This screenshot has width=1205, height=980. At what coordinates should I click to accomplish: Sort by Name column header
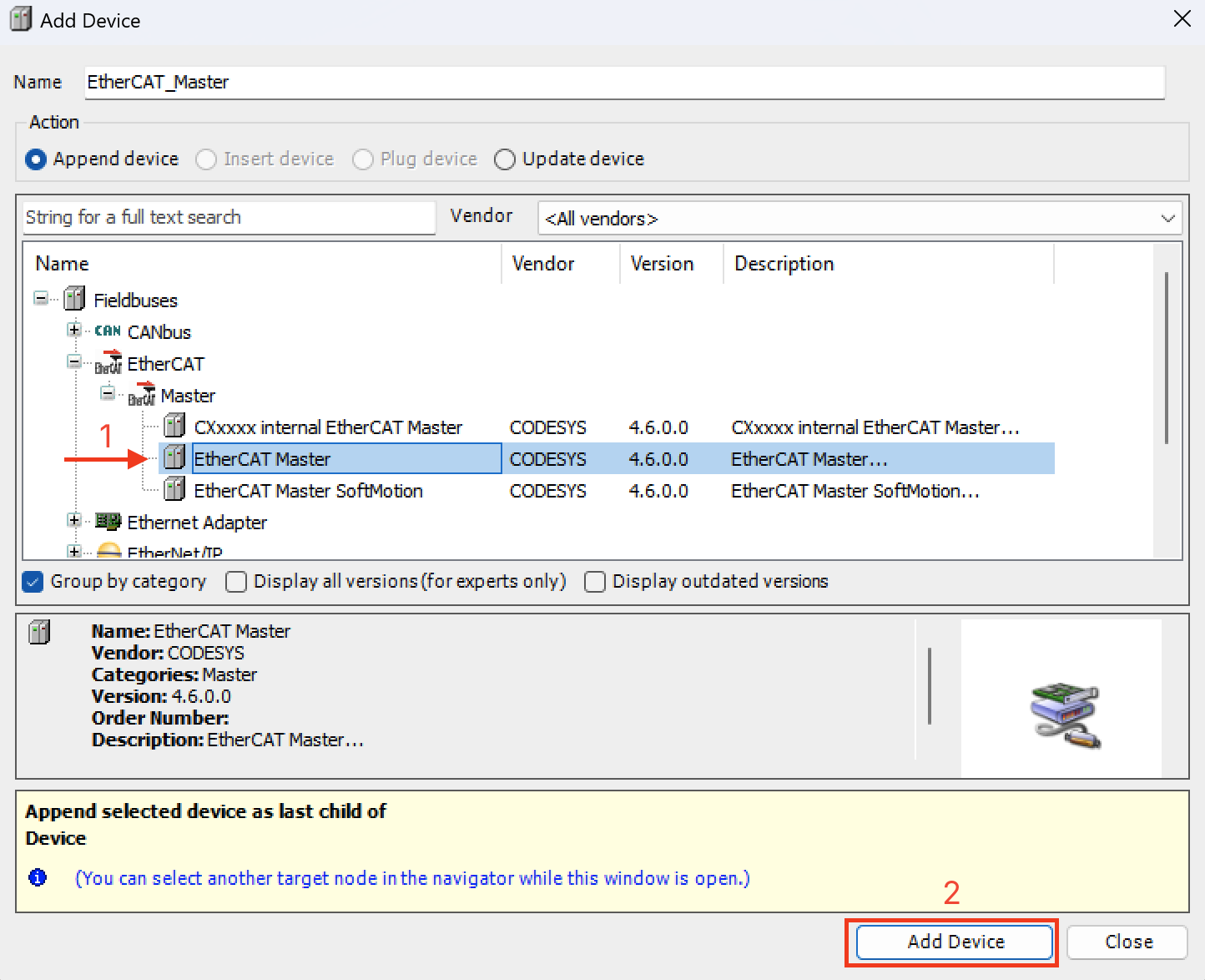(x=262, y=264)
